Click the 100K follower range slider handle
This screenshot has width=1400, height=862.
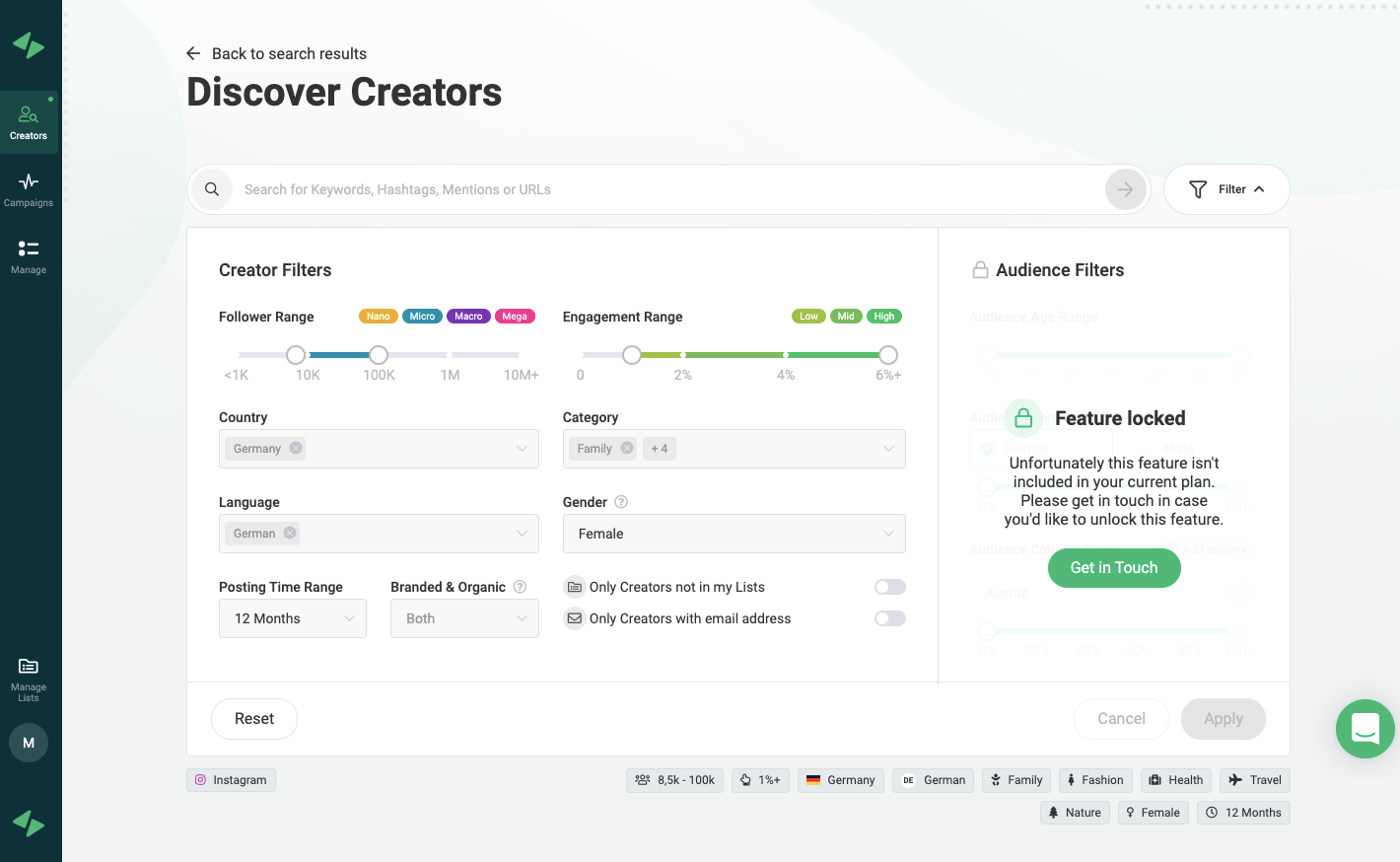[x=379, y=355]
